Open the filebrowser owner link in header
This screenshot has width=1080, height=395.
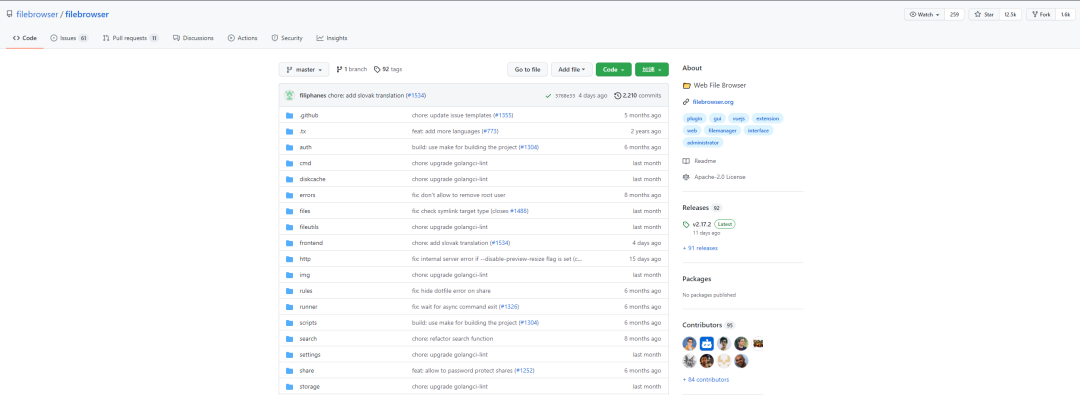pyautogui.click(x=38, y=14)
